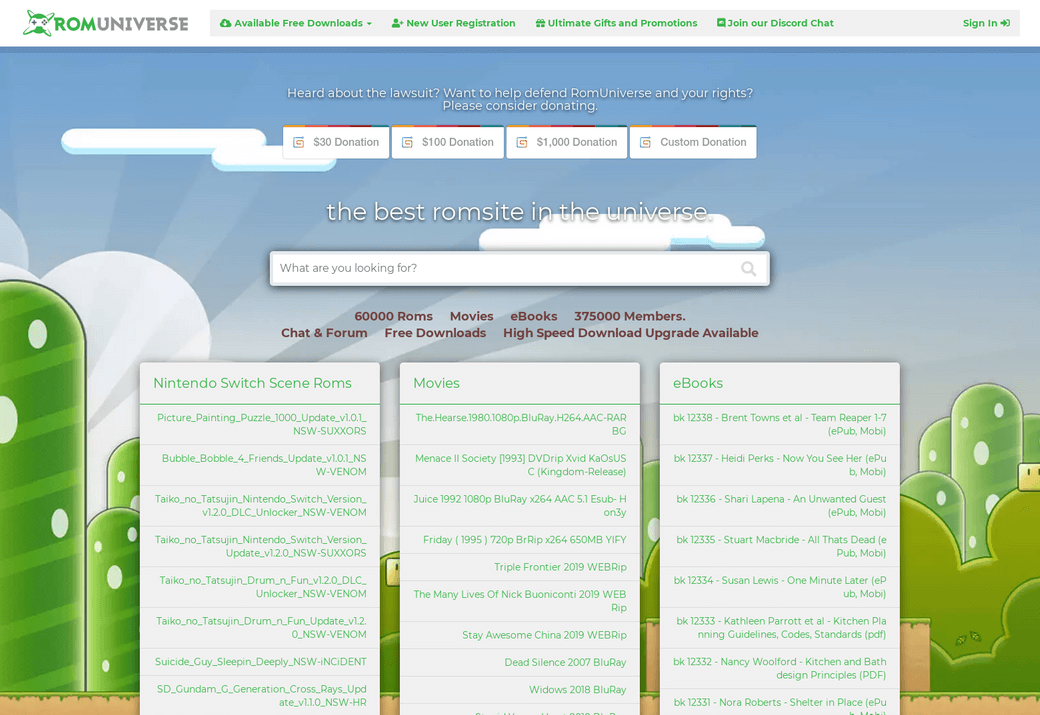This screenshot has width=1040, height=715.
Task: Choose the $100 Donation button
Action: [448, 142]
